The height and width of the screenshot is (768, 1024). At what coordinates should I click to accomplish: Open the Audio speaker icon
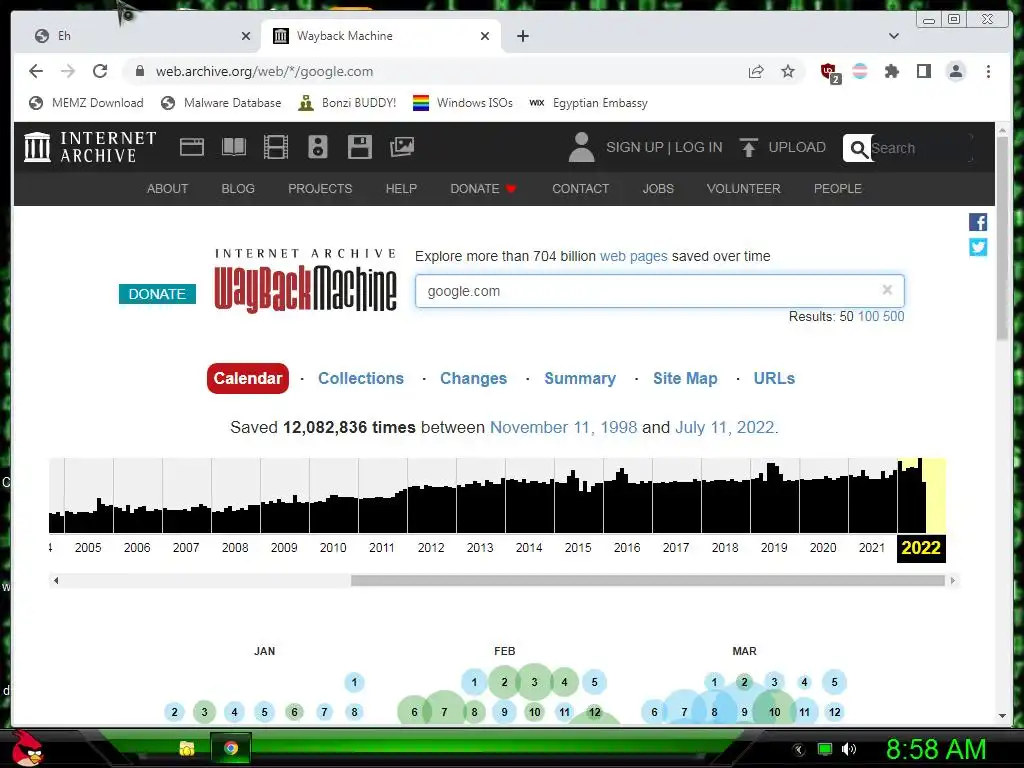pyautogui.click(x=317, y=147)
